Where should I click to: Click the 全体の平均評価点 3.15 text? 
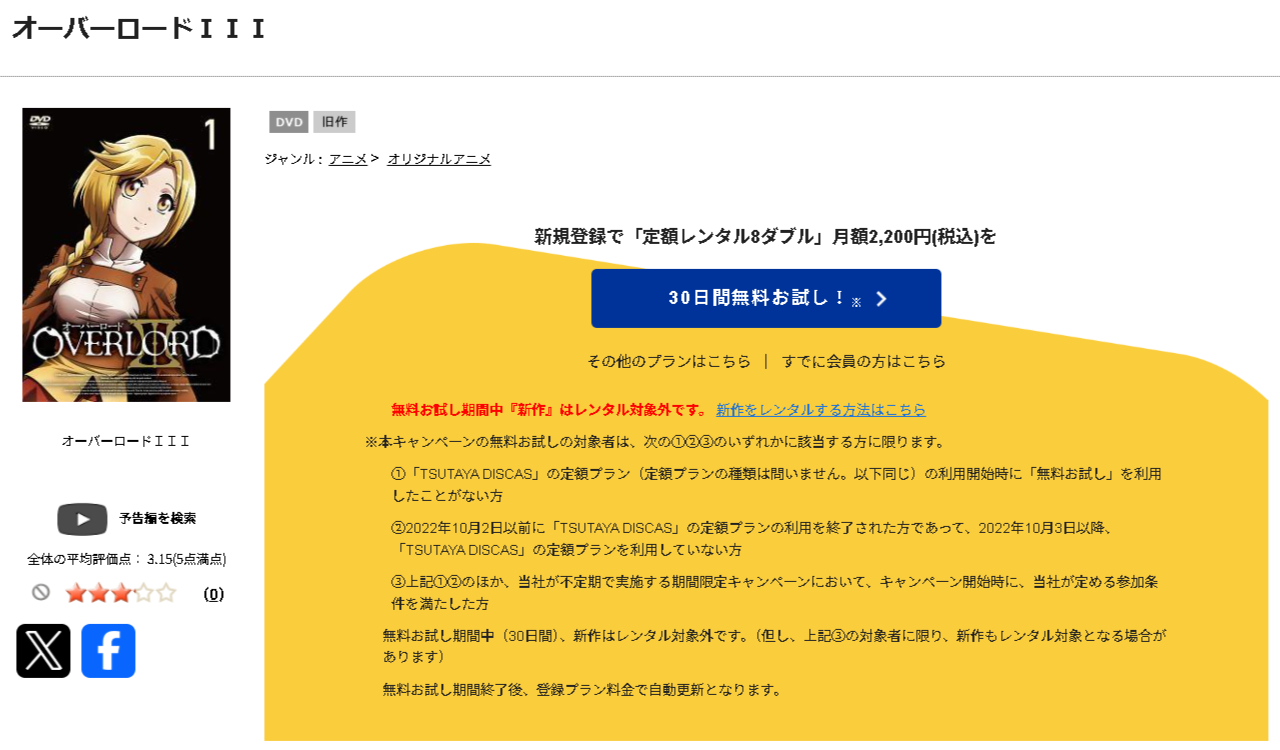coord(126,559)
